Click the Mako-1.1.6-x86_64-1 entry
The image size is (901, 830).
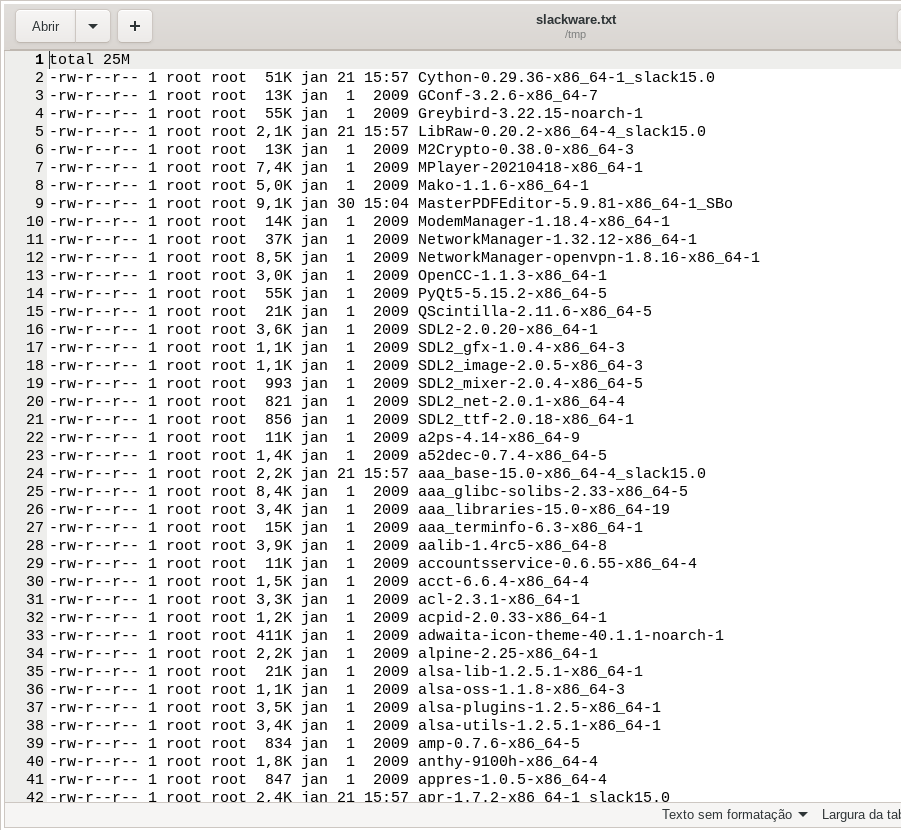tap(503, 186)
